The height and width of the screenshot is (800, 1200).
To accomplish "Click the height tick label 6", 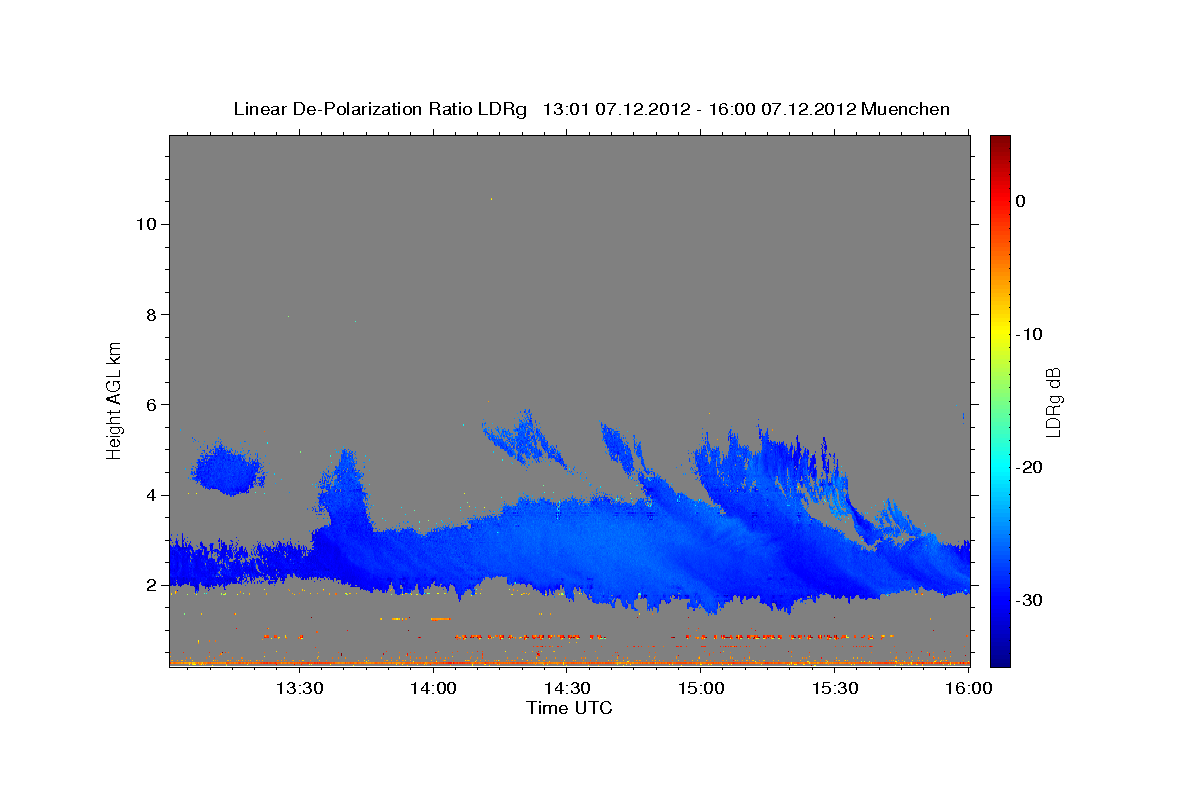I will pos(151,404).
